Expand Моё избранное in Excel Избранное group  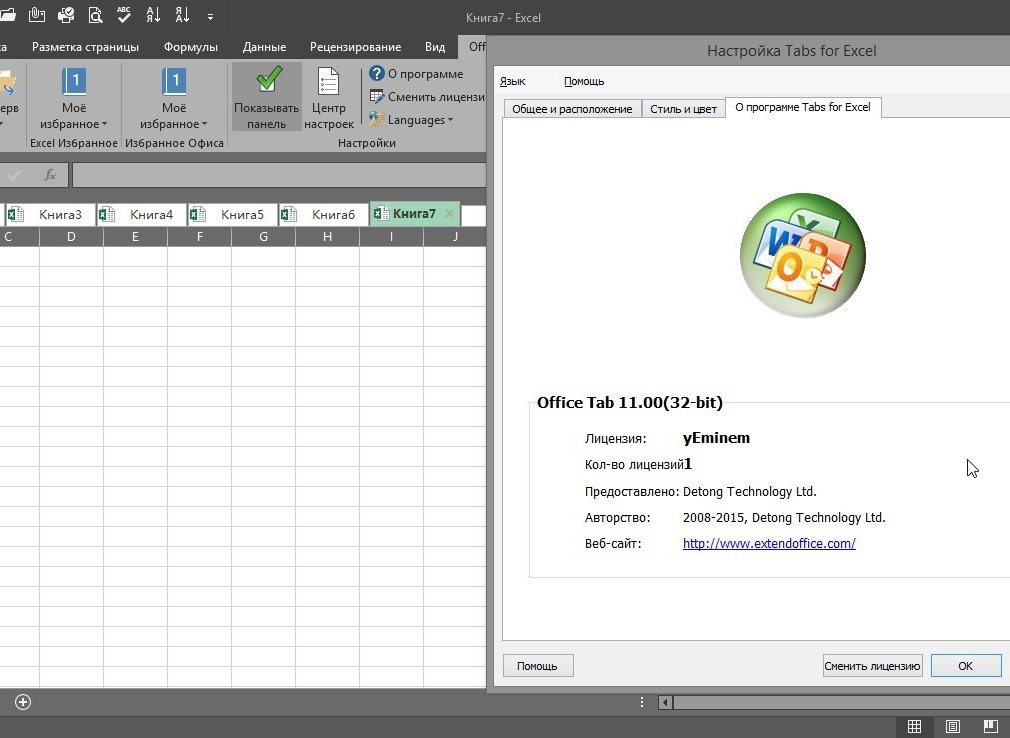(x=73, y=98)
